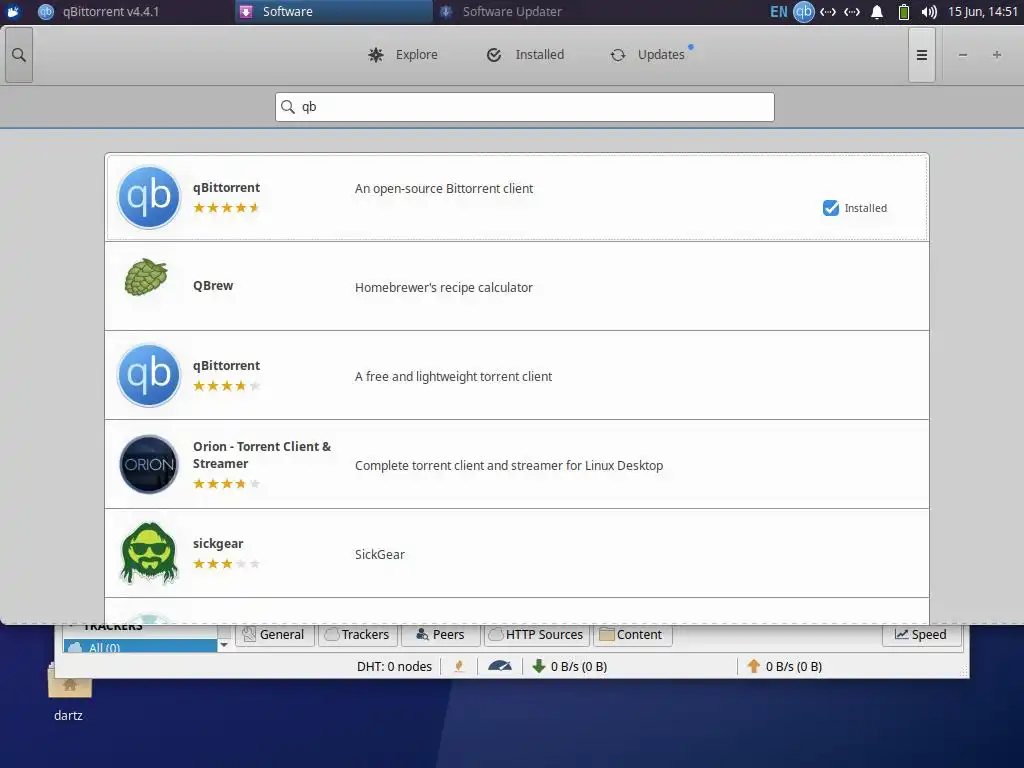Click the volume icon in top panel
1024x768 pixels.
pyautogui.click(x=929, y=12)
